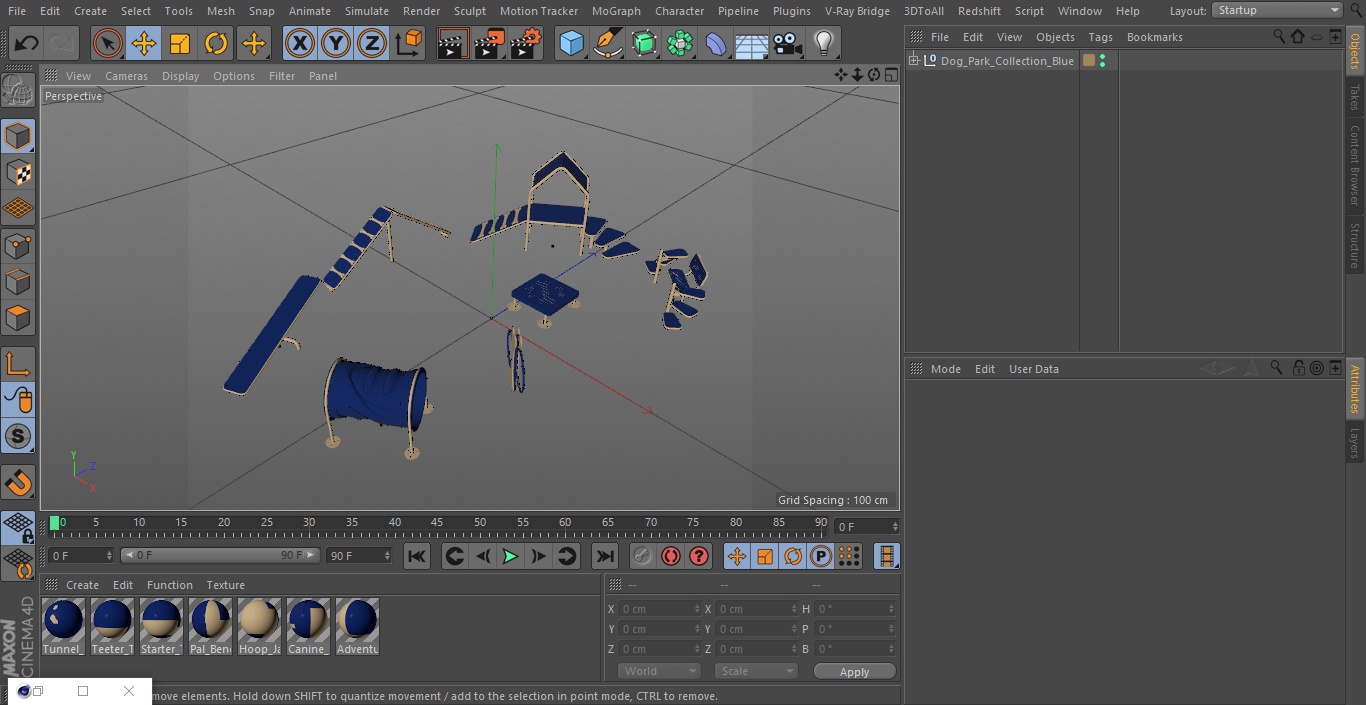Open Objects panel Tags menu
The width and height of the screenshot is (1366, 705).
(x=1100, y=37)
